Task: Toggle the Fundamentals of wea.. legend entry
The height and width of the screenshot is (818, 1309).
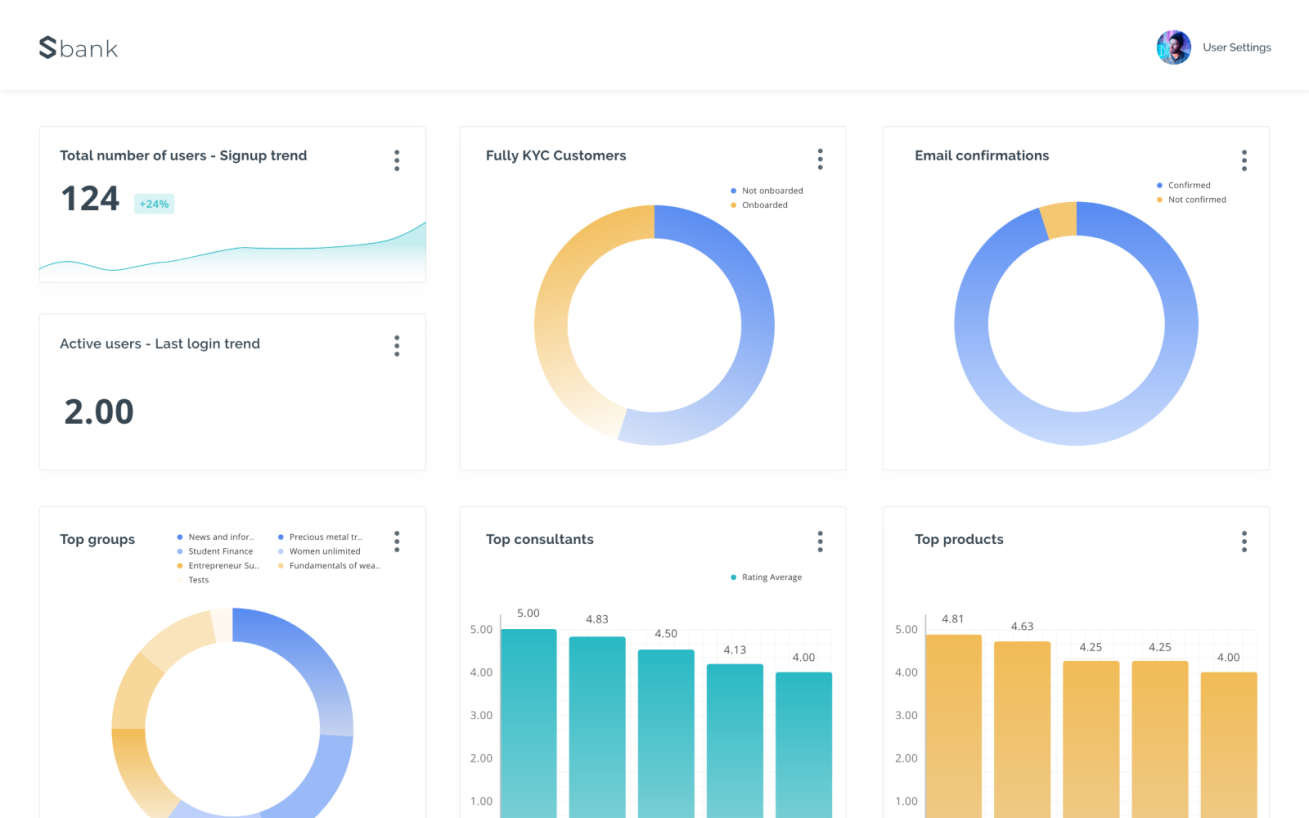Action: [x=329, y=565]
